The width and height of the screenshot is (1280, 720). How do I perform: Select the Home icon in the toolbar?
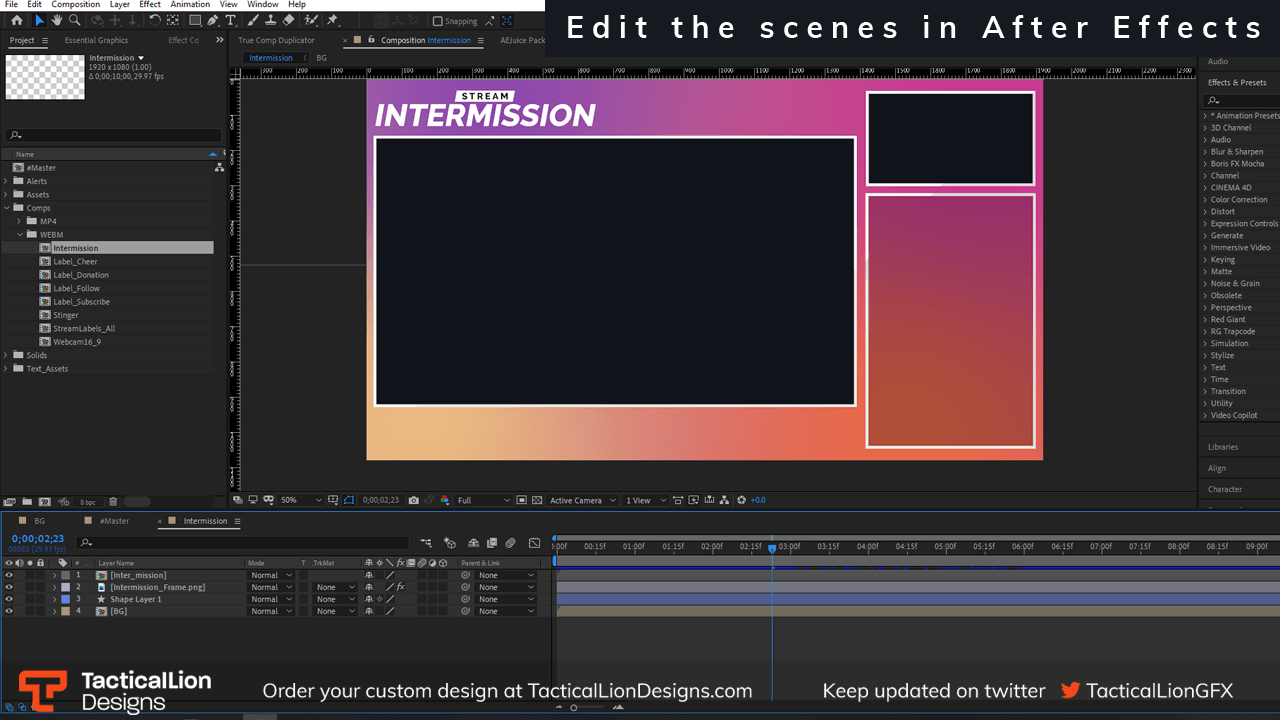point(17,20)
